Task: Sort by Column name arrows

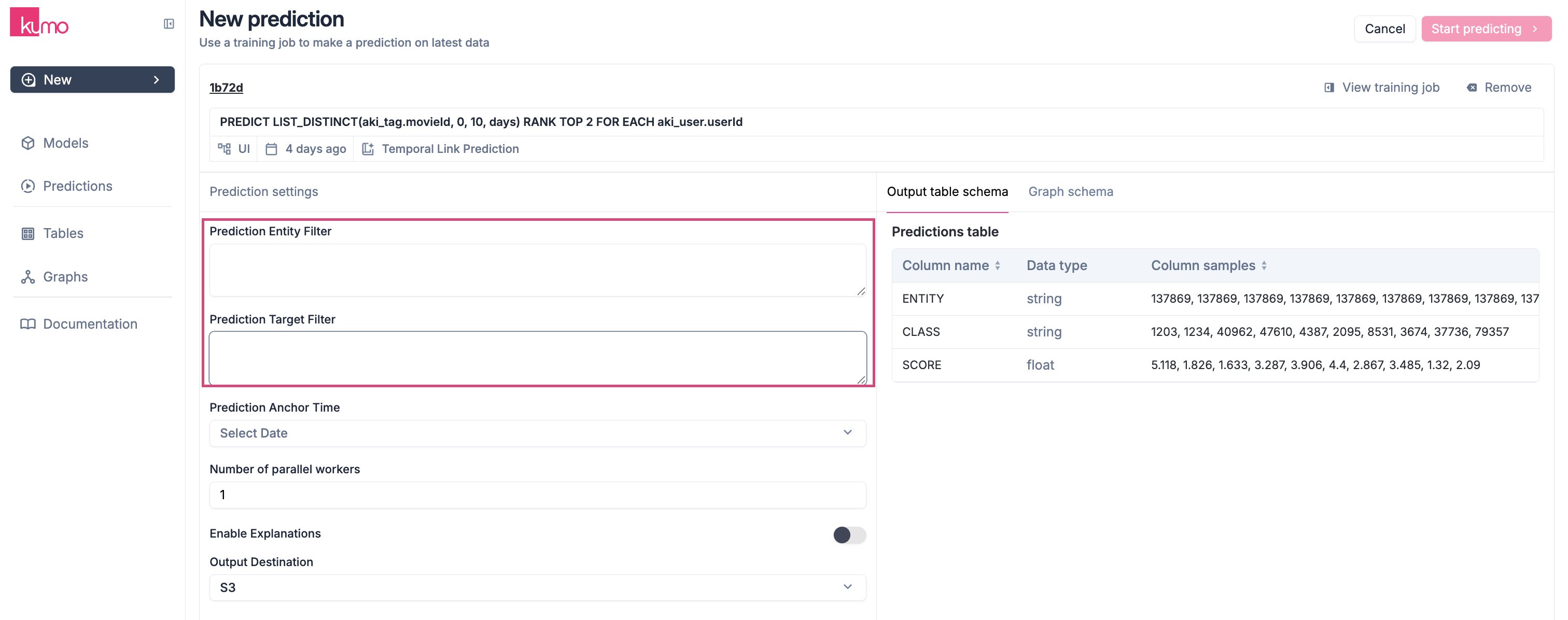Action: [x=997, y=266]
